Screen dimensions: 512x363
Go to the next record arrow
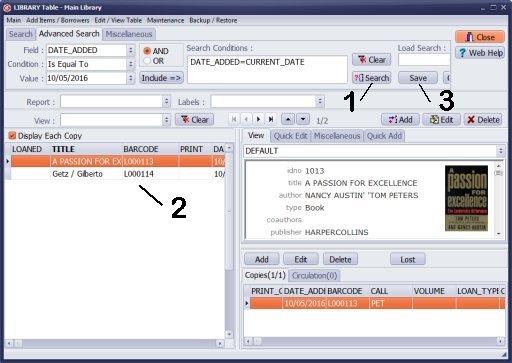(x=258, y=119)
